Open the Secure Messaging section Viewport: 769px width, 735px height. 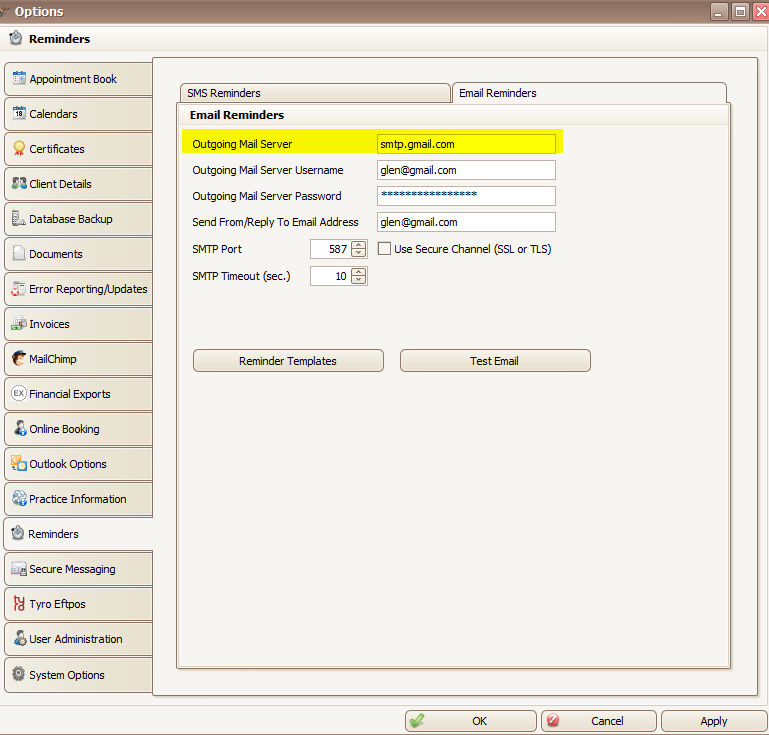click(78, 569)
